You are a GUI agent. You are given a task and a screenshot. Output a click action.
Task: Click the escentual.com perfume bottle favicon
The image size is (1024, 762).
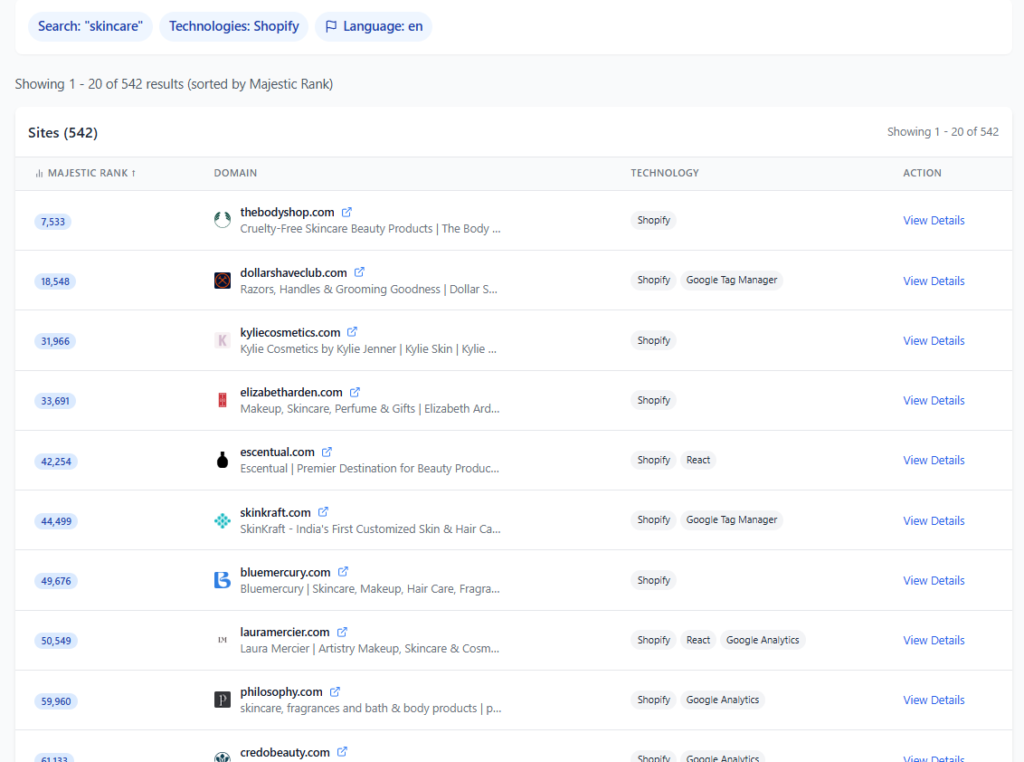222,460
